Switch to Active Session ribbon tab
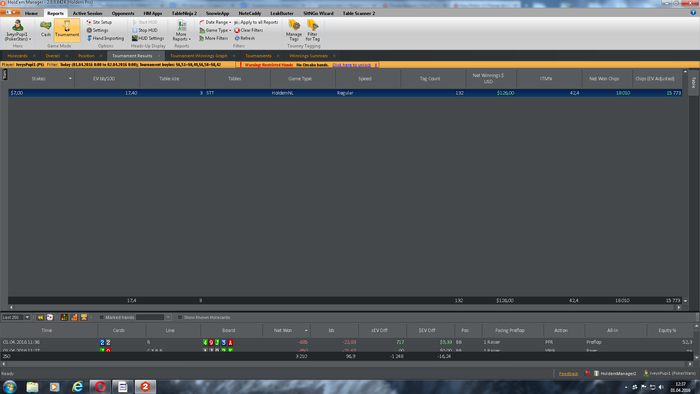The width and height of the screenshot is (700, 394). pos(88,13)
